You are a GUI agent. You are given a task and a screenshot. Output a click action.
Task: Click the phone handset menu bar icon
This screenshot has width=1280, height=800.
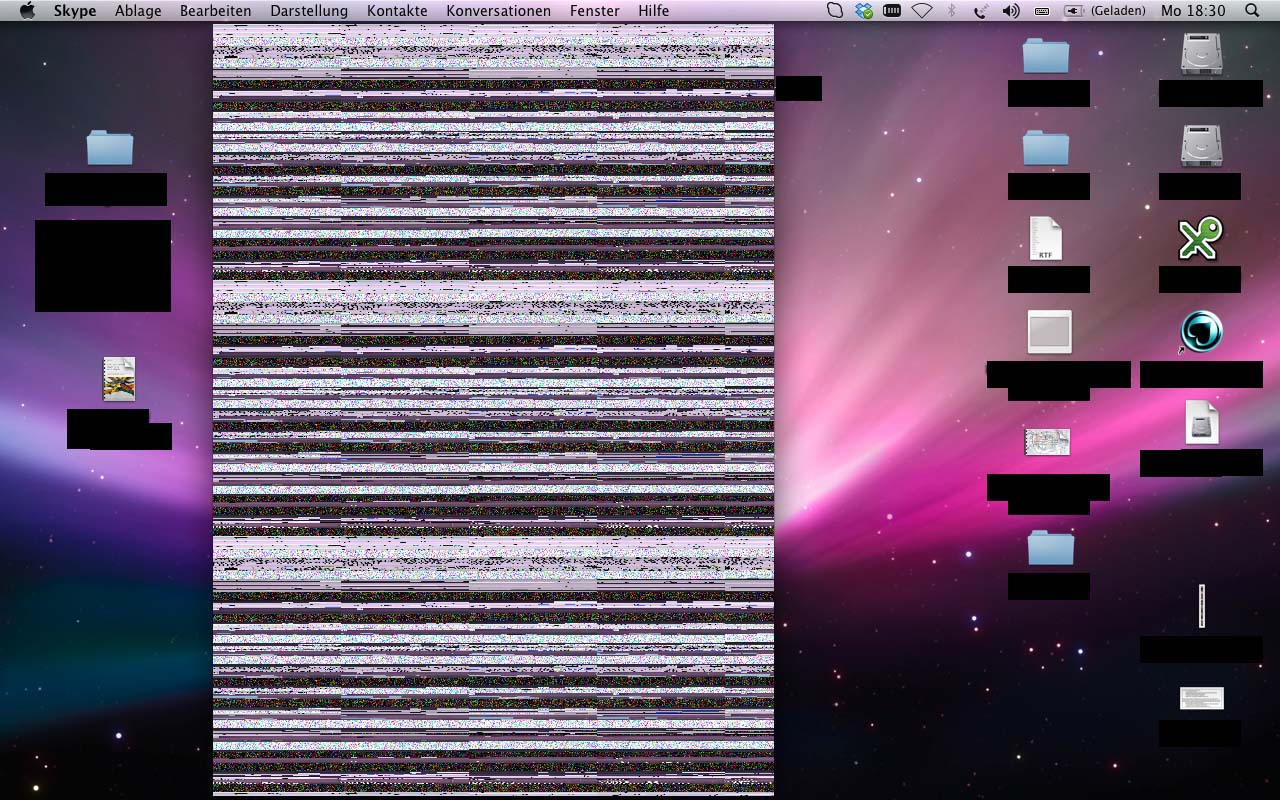coord(980,10)
